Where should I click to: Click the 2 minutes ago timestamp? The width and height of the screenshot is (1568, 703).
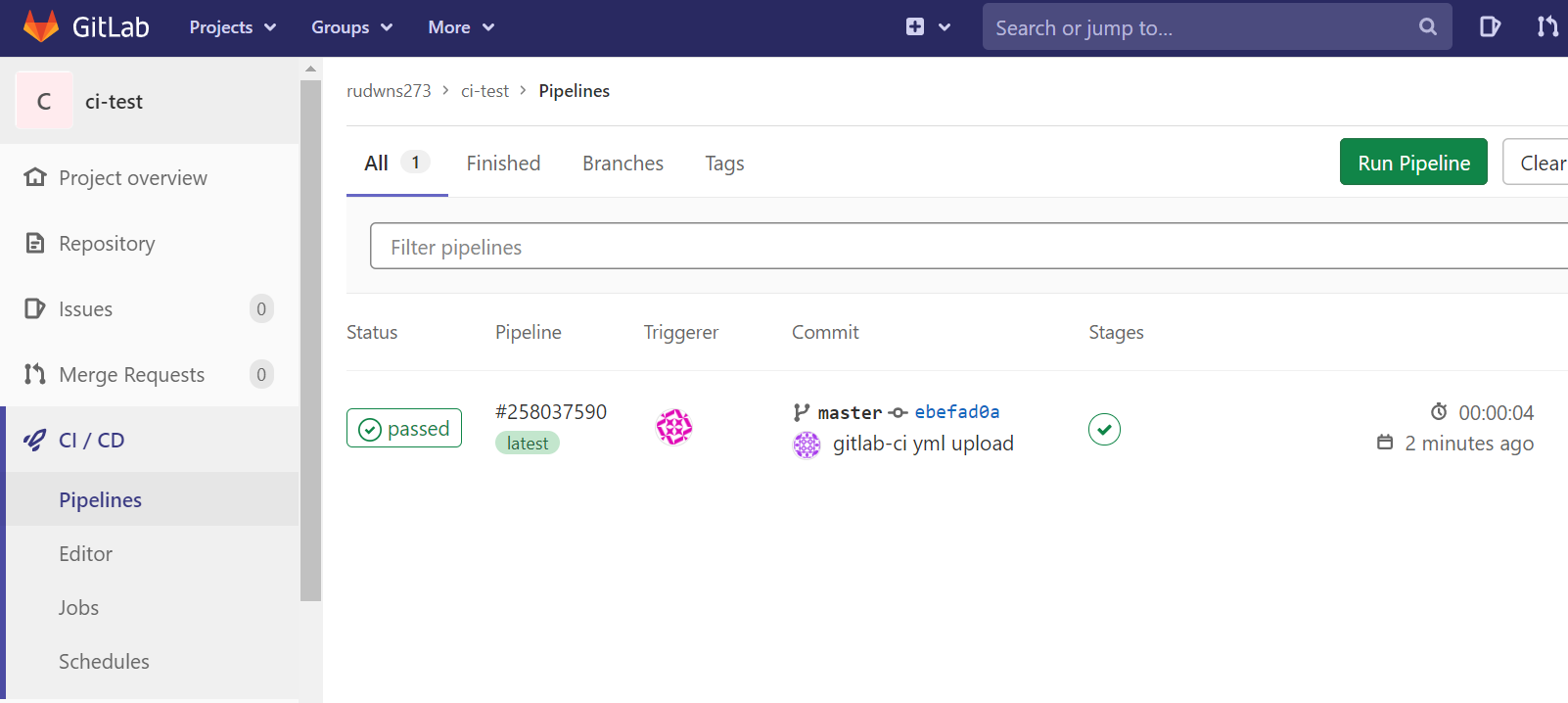coord(1469,444)
